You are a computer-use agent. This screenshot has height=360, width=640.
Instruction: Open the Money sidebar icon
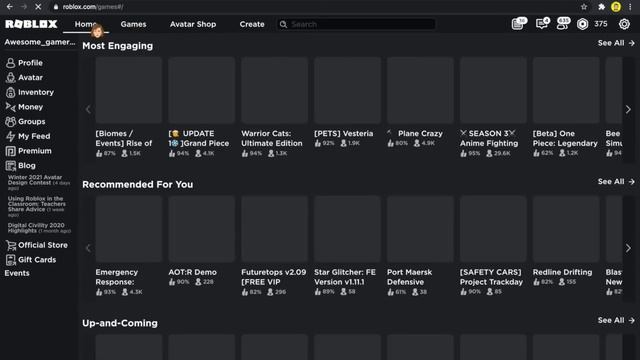[x=10, y=107]
